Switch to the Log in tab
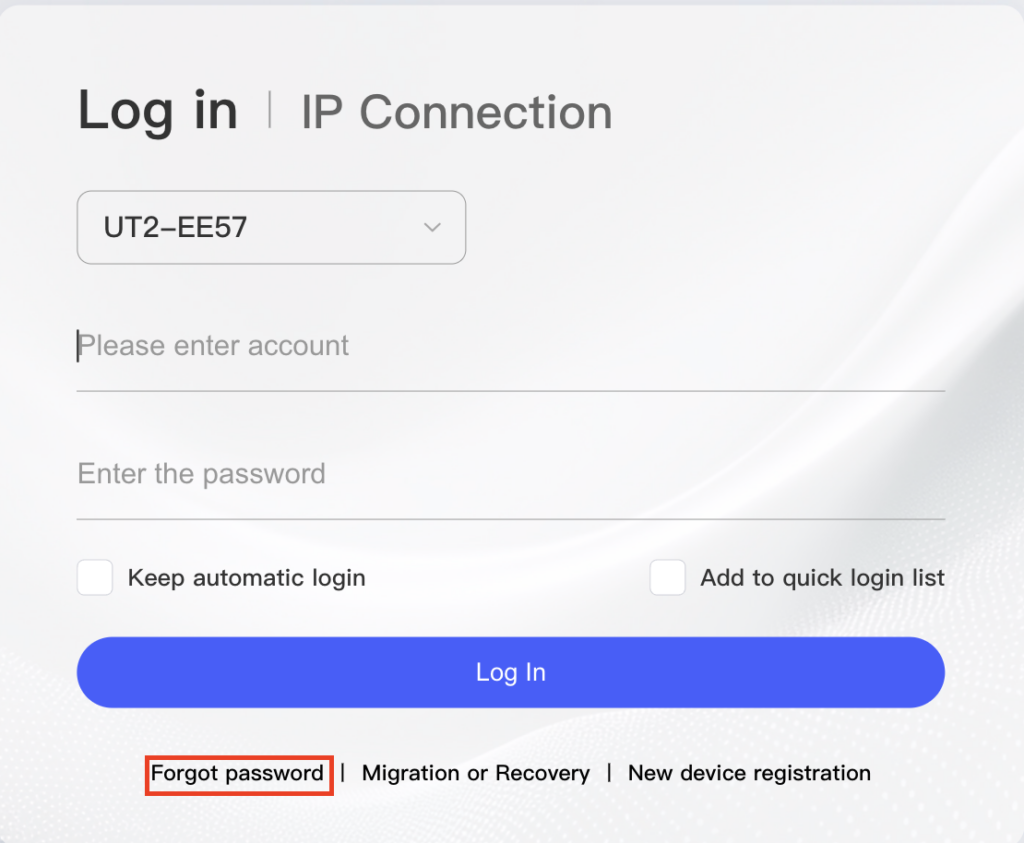 [x=158, y=111]
